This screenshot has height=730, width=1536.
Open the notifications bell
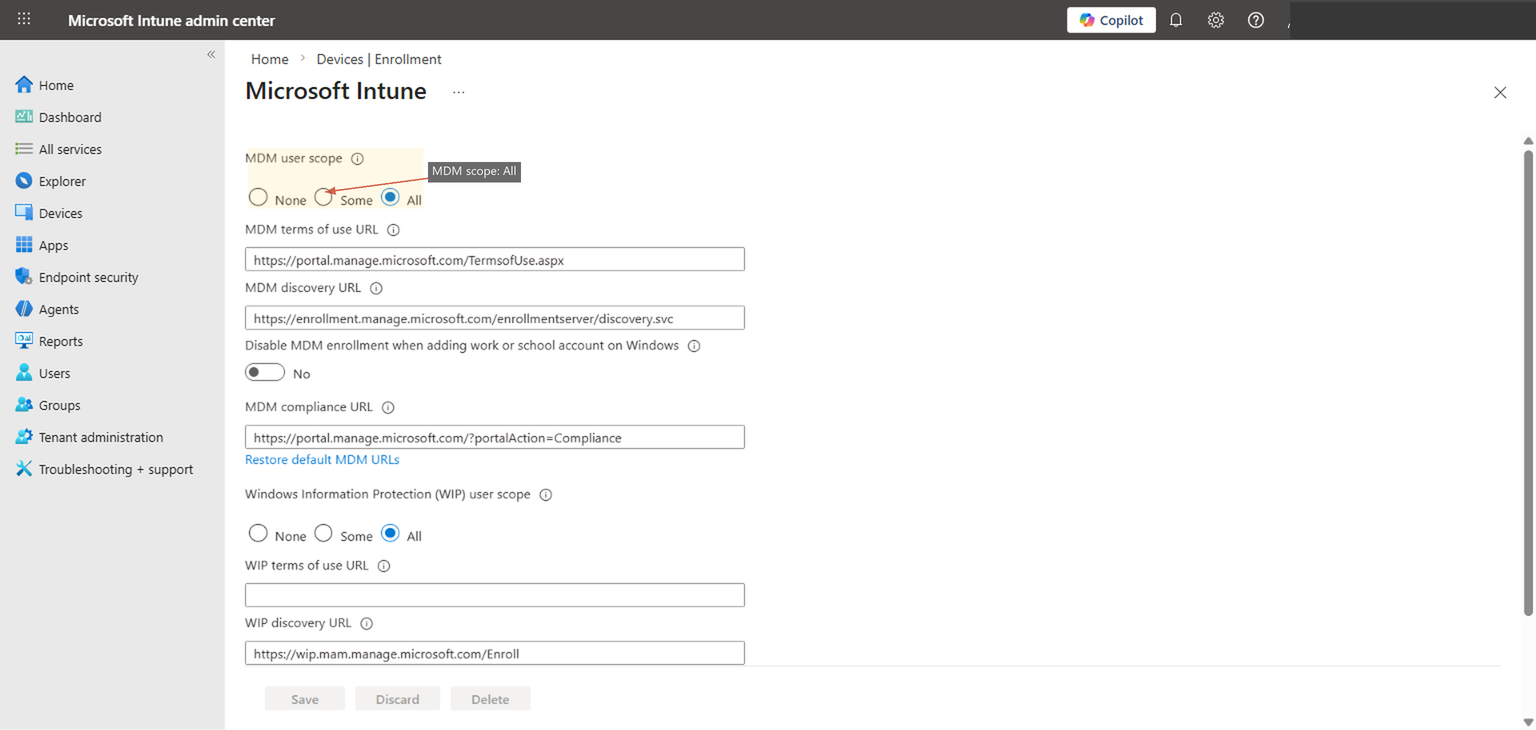[x=1175, y=19]
